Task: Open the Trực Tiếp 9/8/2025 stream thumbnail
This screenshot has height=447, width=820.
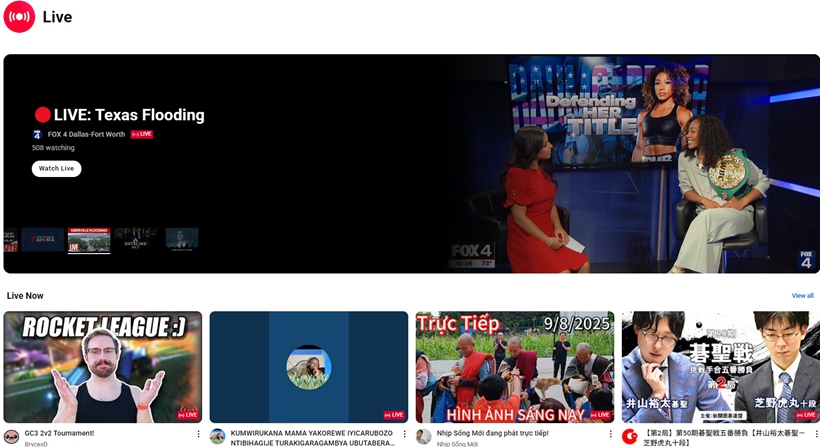Action: (515, 366)
